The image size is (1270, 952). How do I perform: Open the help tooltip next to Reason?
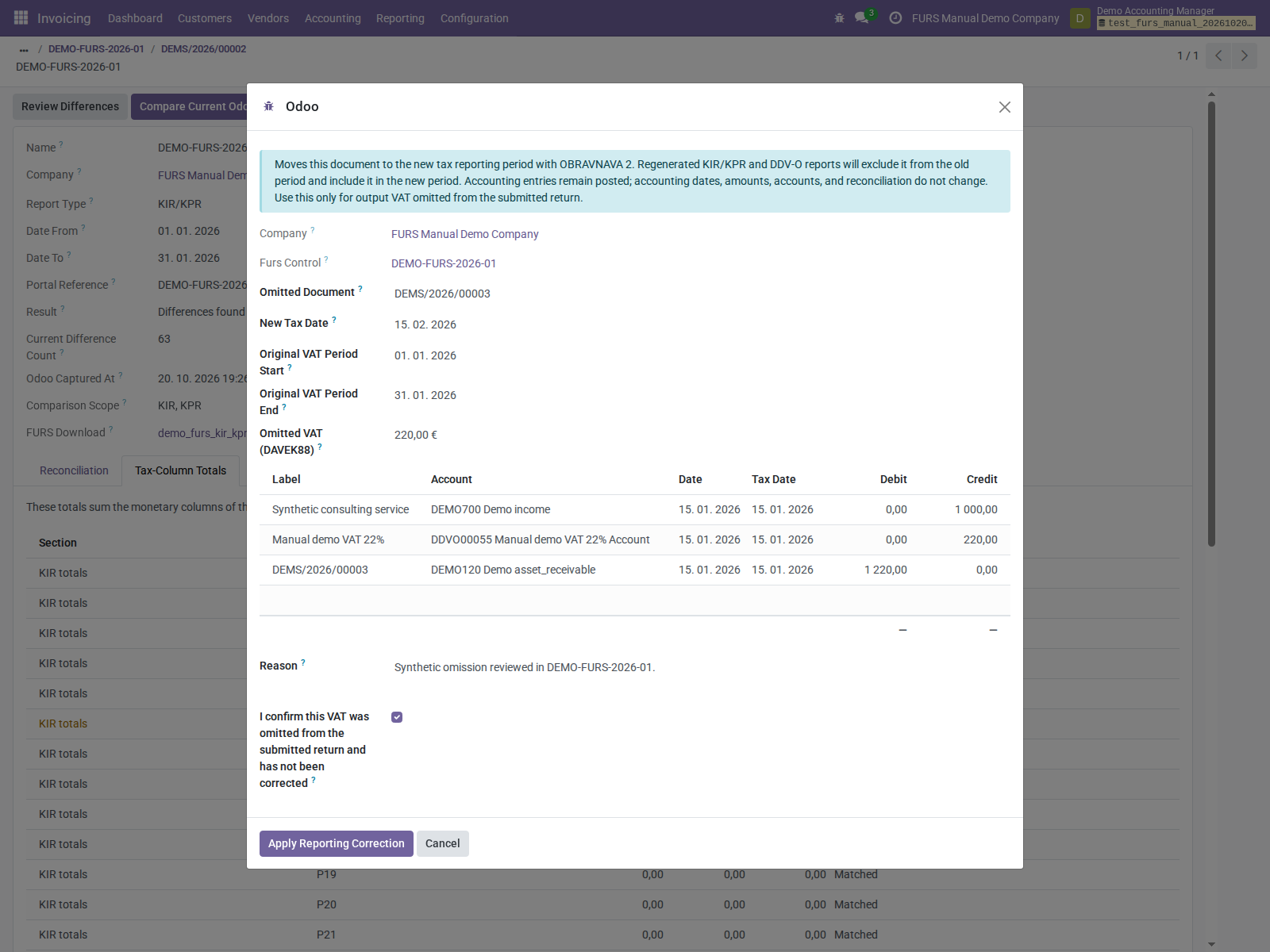(x=303, y=662)
